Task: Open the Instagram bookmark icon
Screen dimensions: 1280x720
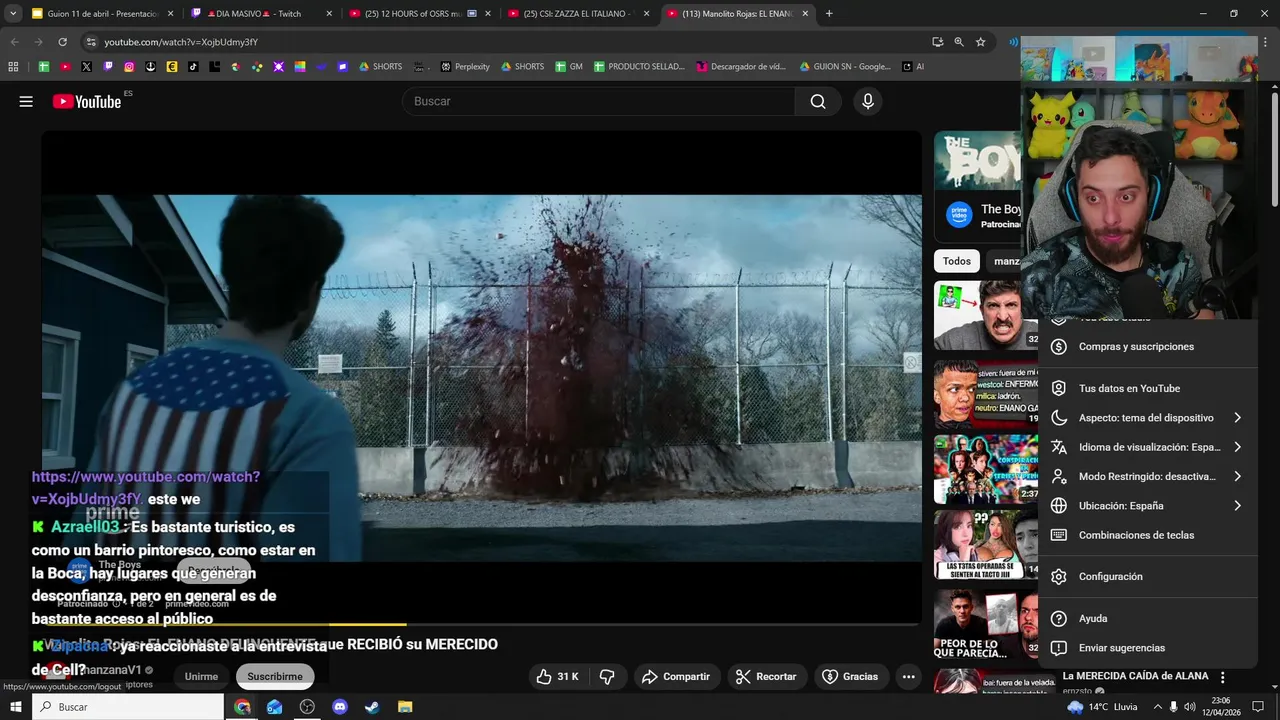Action: click(129, 67)
